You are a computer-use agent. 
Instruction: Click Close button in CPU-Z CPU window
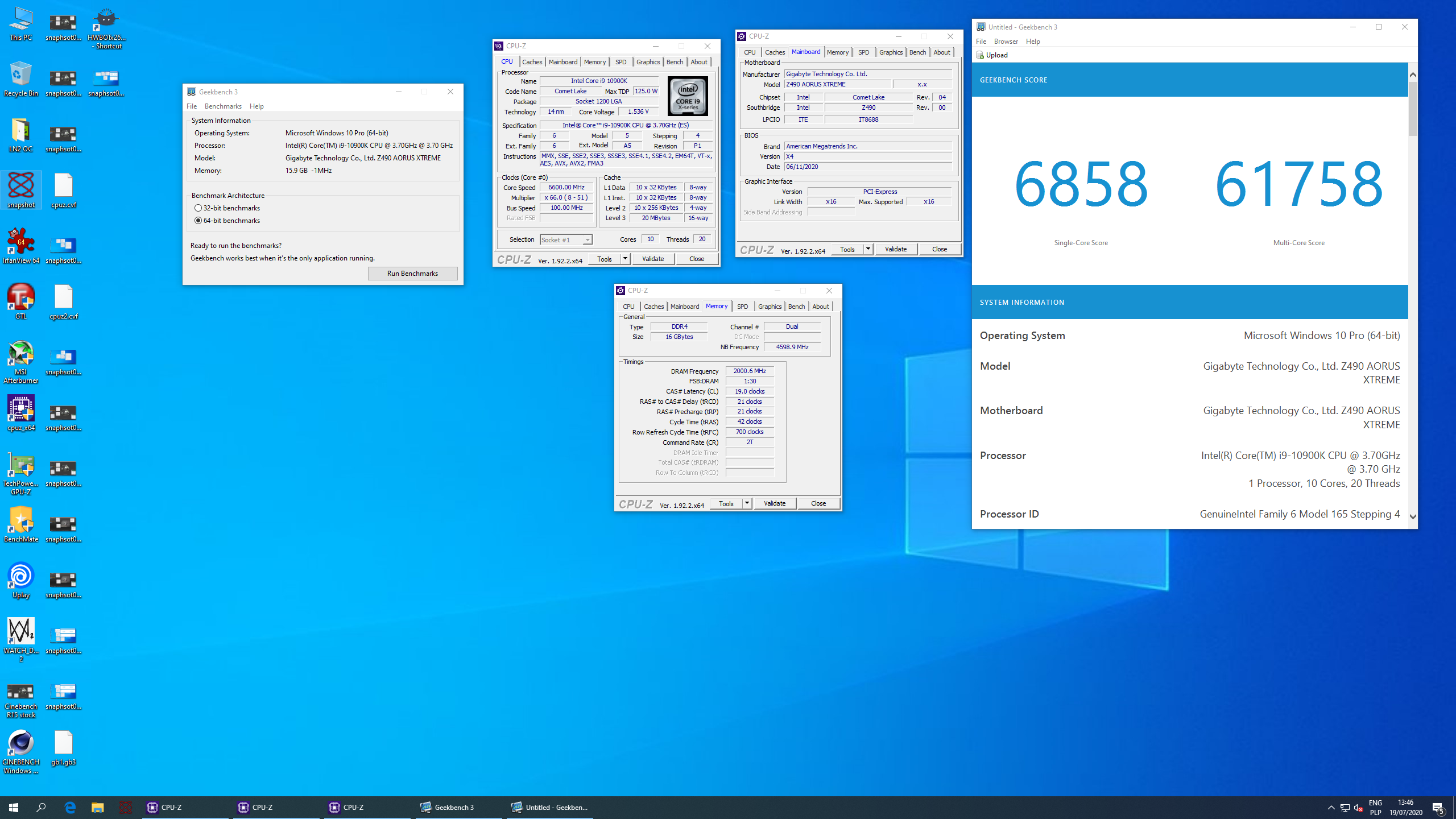tap(696, 259)
